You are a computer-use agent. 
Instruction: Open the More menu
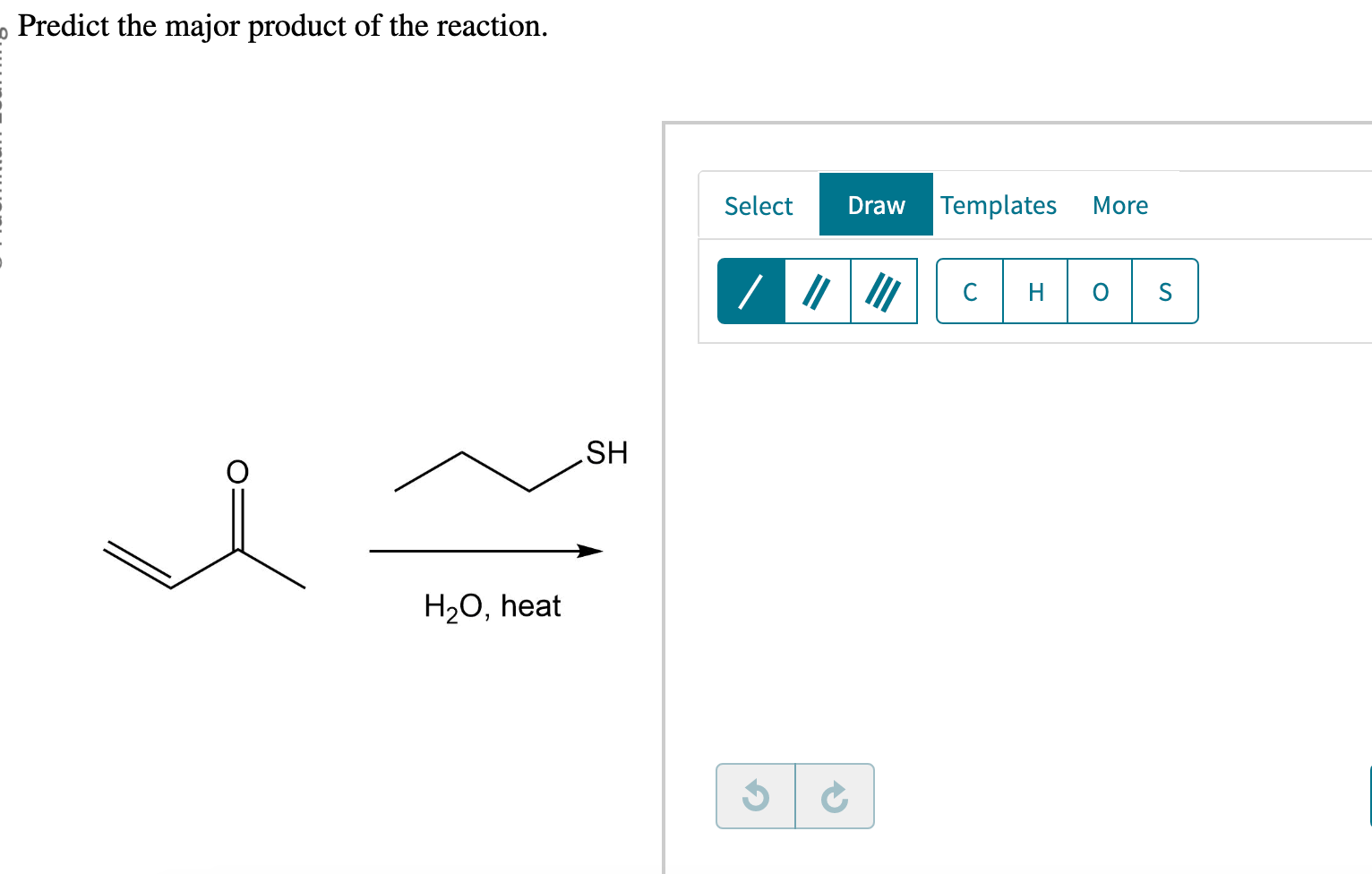[x=1119, y=204]
